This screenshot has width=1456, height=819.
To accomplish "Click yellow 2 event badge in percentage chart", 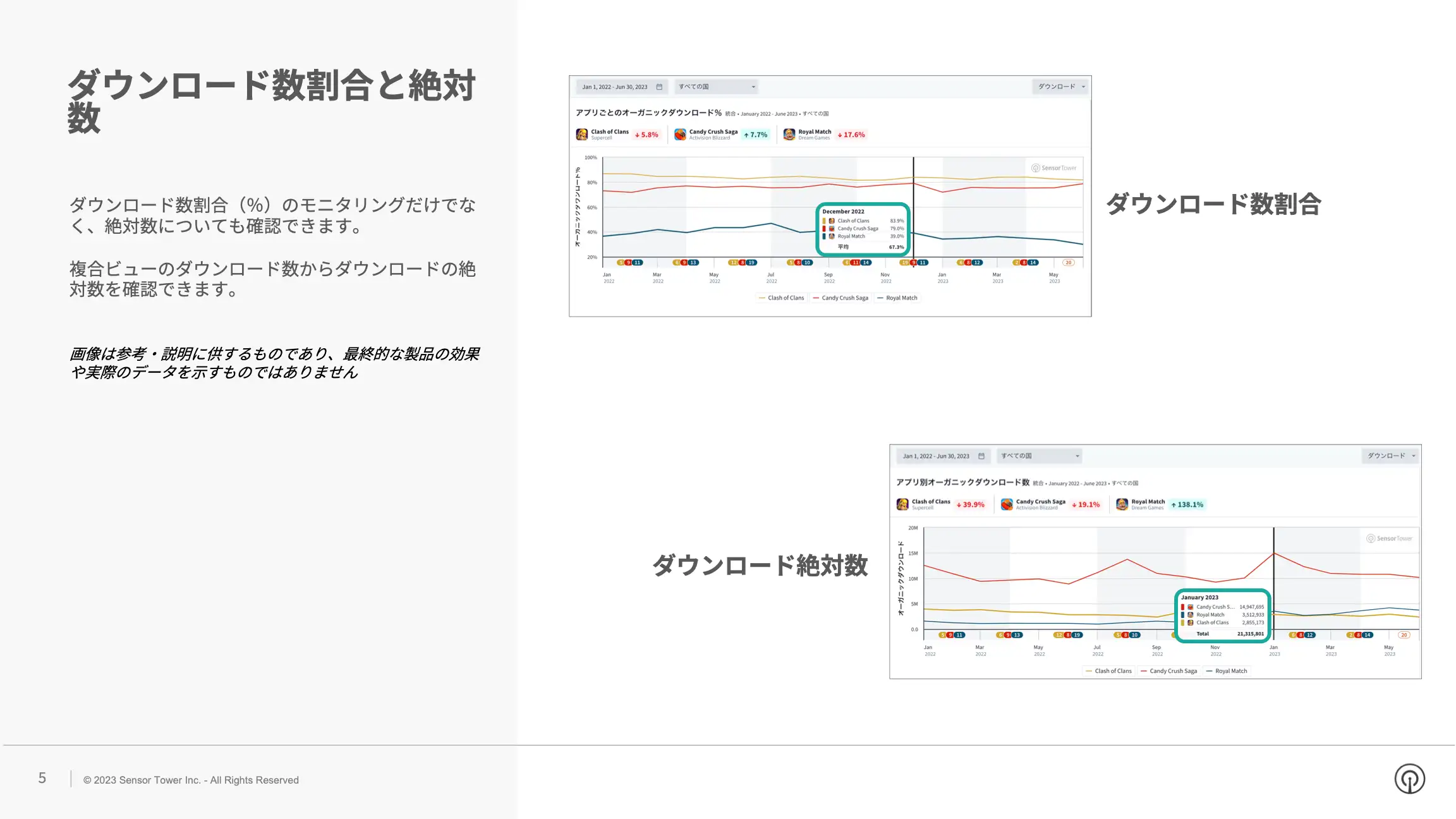I will click(x=1016, y=263).
